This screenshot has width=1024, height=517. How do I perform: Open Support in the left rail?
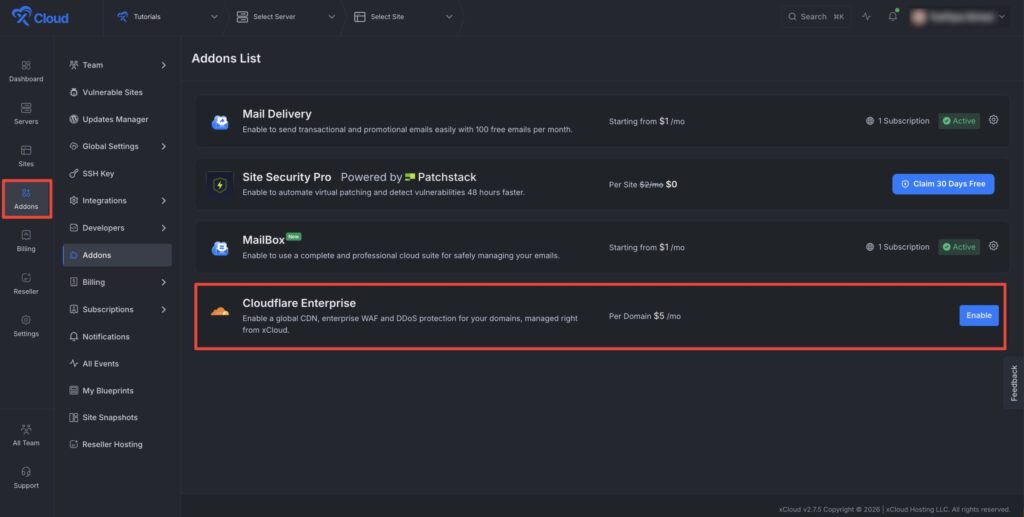click(26, 478)
